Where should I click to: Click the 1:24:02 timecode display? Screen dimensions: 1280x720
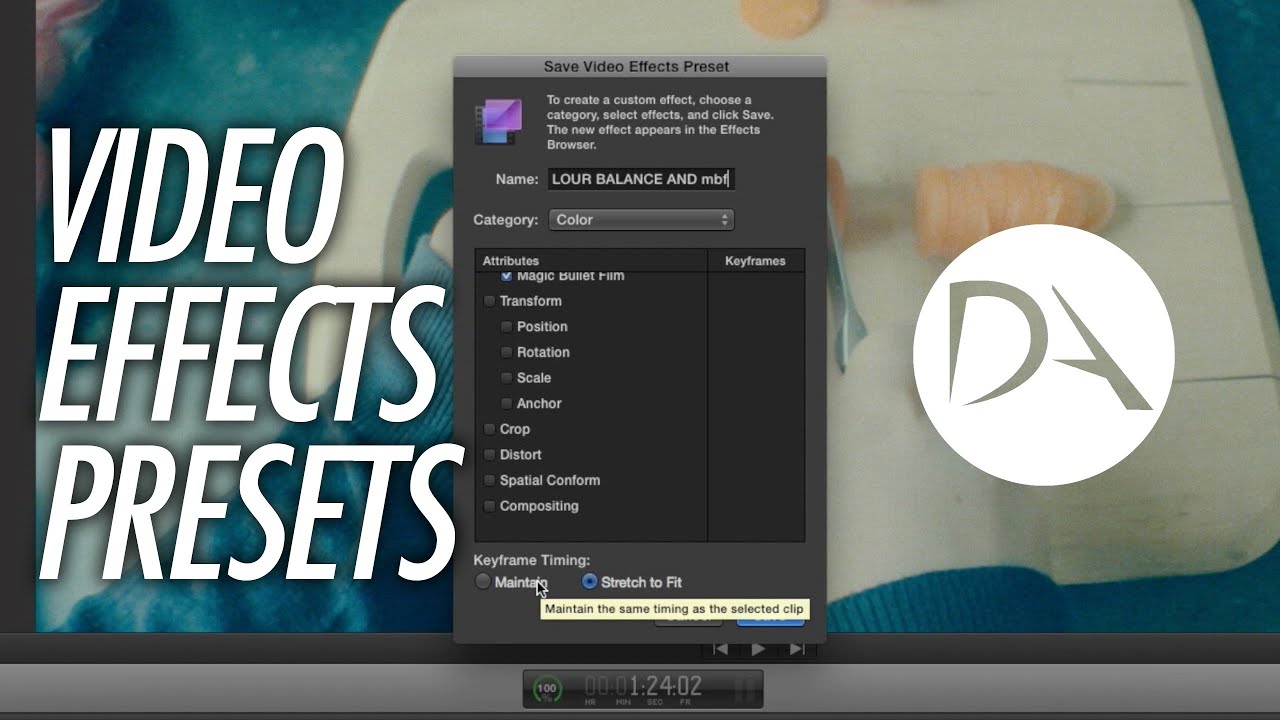pyautogui.click(x=644, y=687)
